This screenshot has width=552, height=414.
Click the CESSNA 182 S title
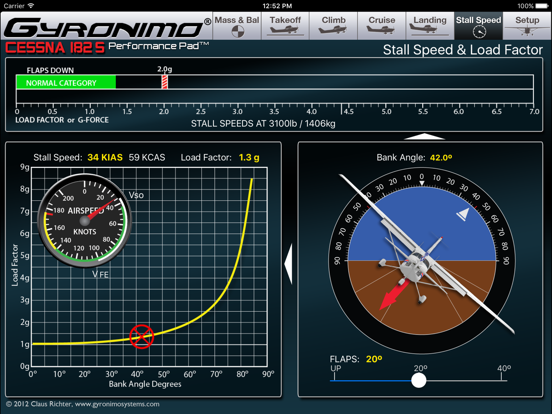(x=55, y=48)
